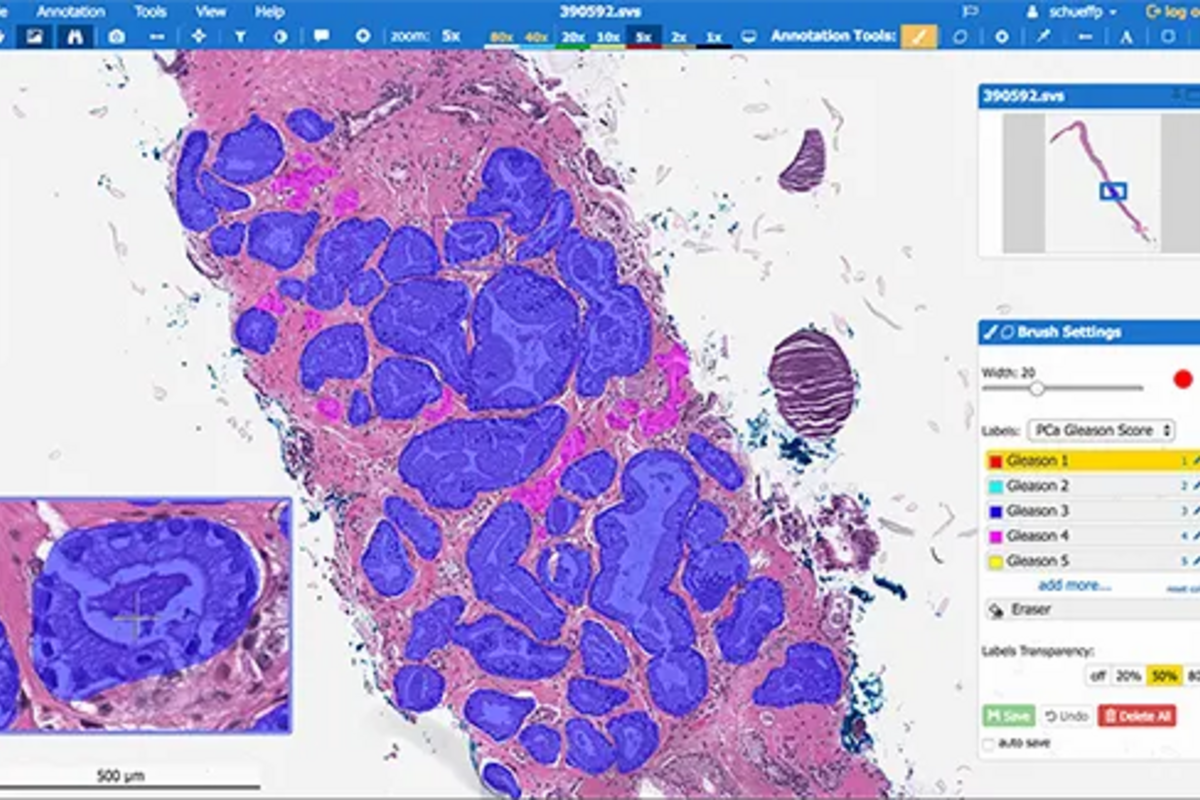The height and width of the screenshot is (800, 1200).
Task: Click the Delete All button
Action: tap(1136, 716)
